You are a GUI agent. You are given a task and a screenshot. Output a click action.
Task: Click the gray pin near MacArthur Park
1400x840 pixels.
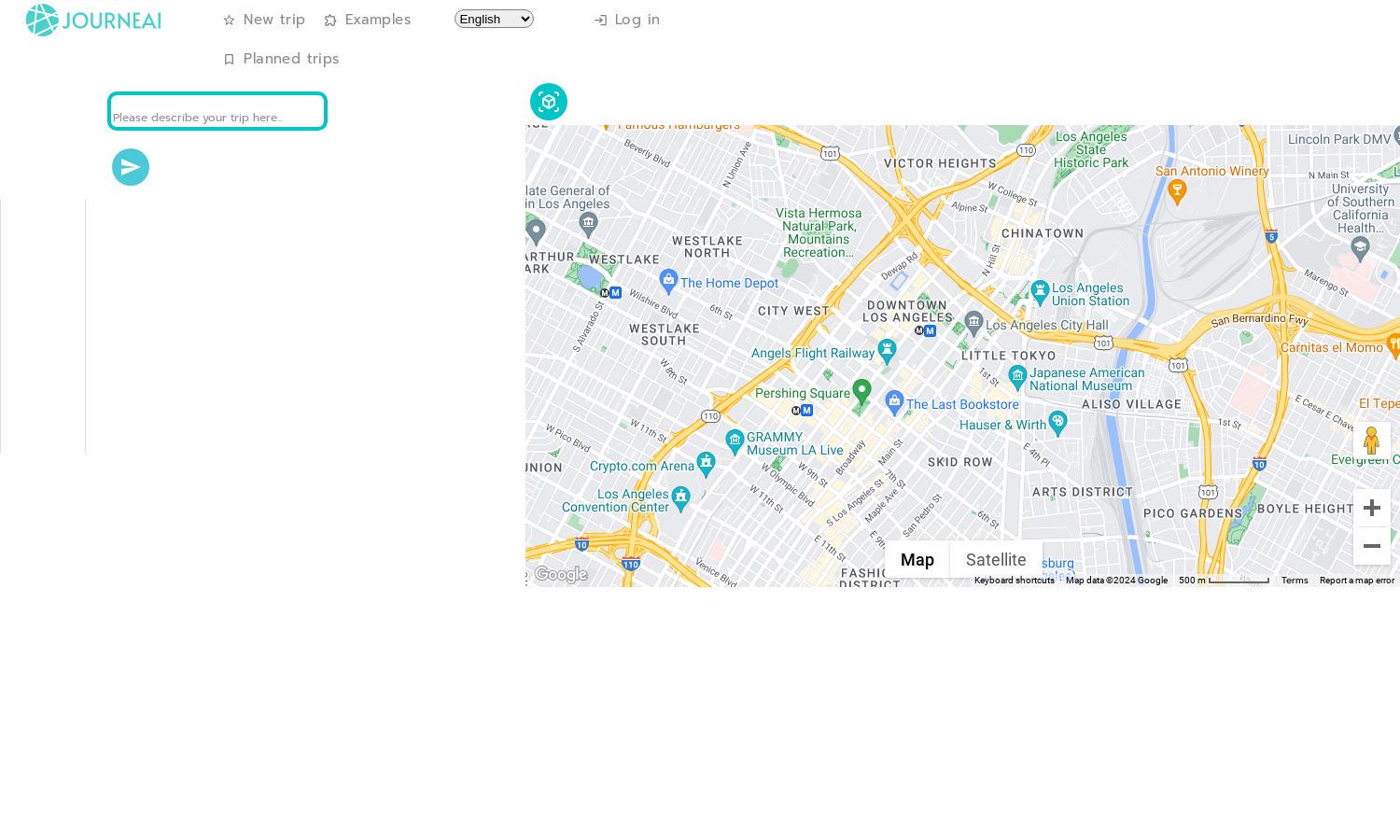pos(536,231)
